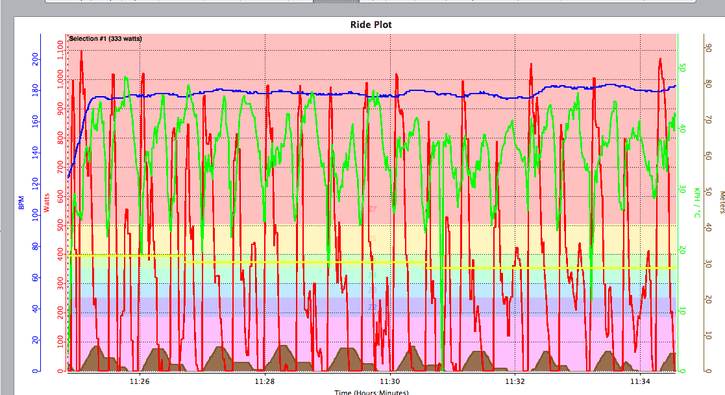Click the blue BPM axis title
Screen dimensions: 725x395
click(21, 203)
